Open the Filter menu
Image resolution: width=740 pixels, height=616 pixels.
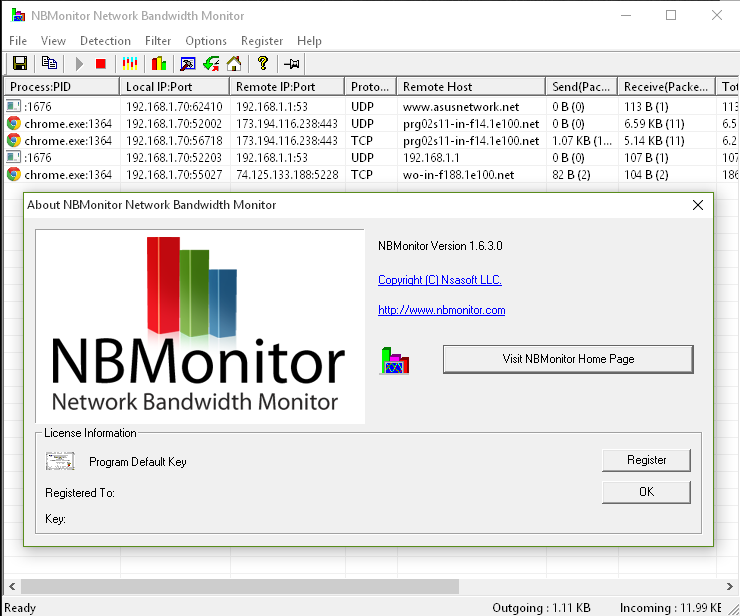tap(158, 41)
